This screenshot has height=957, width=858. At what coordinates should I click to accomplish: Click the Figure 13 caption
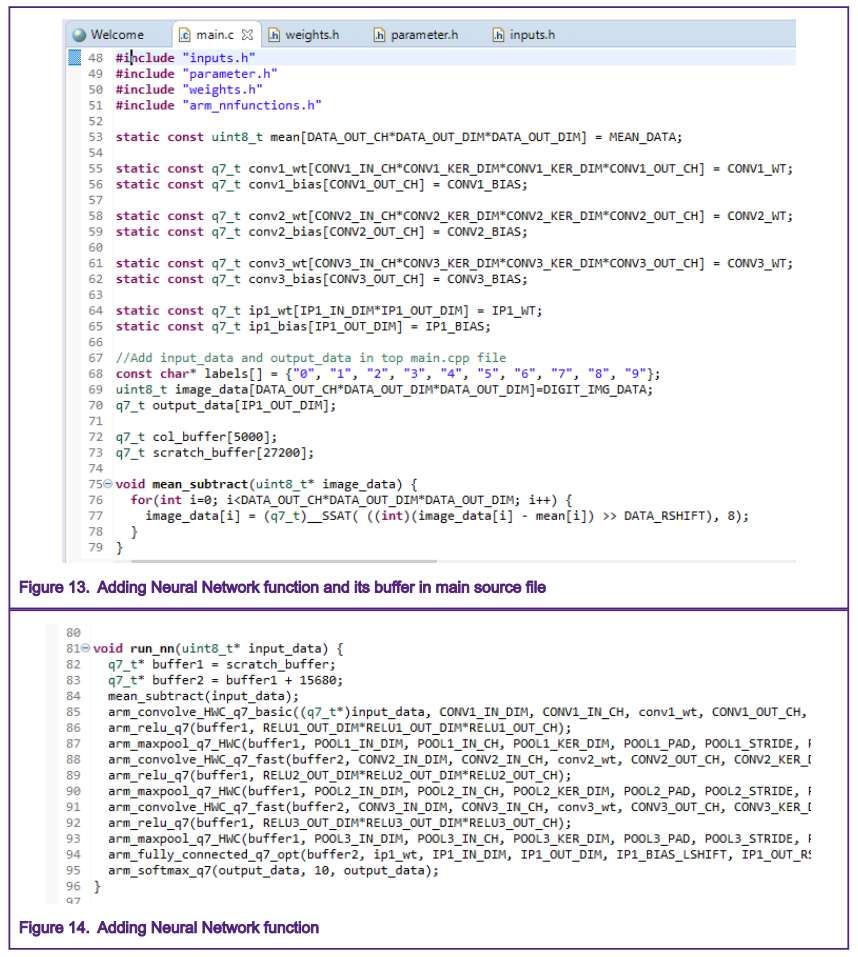coord(283,587)
